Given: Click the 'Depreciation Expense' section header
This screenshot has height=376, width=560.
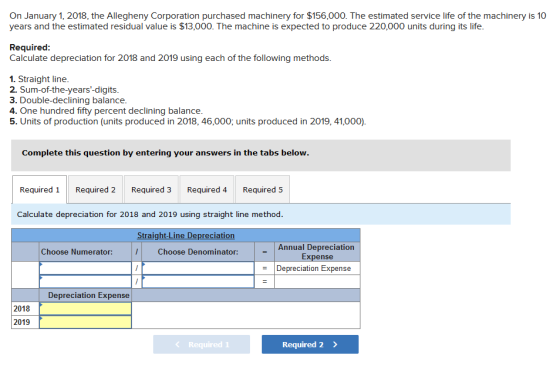Looking at the screenshot, I should (x=89, y=295).
